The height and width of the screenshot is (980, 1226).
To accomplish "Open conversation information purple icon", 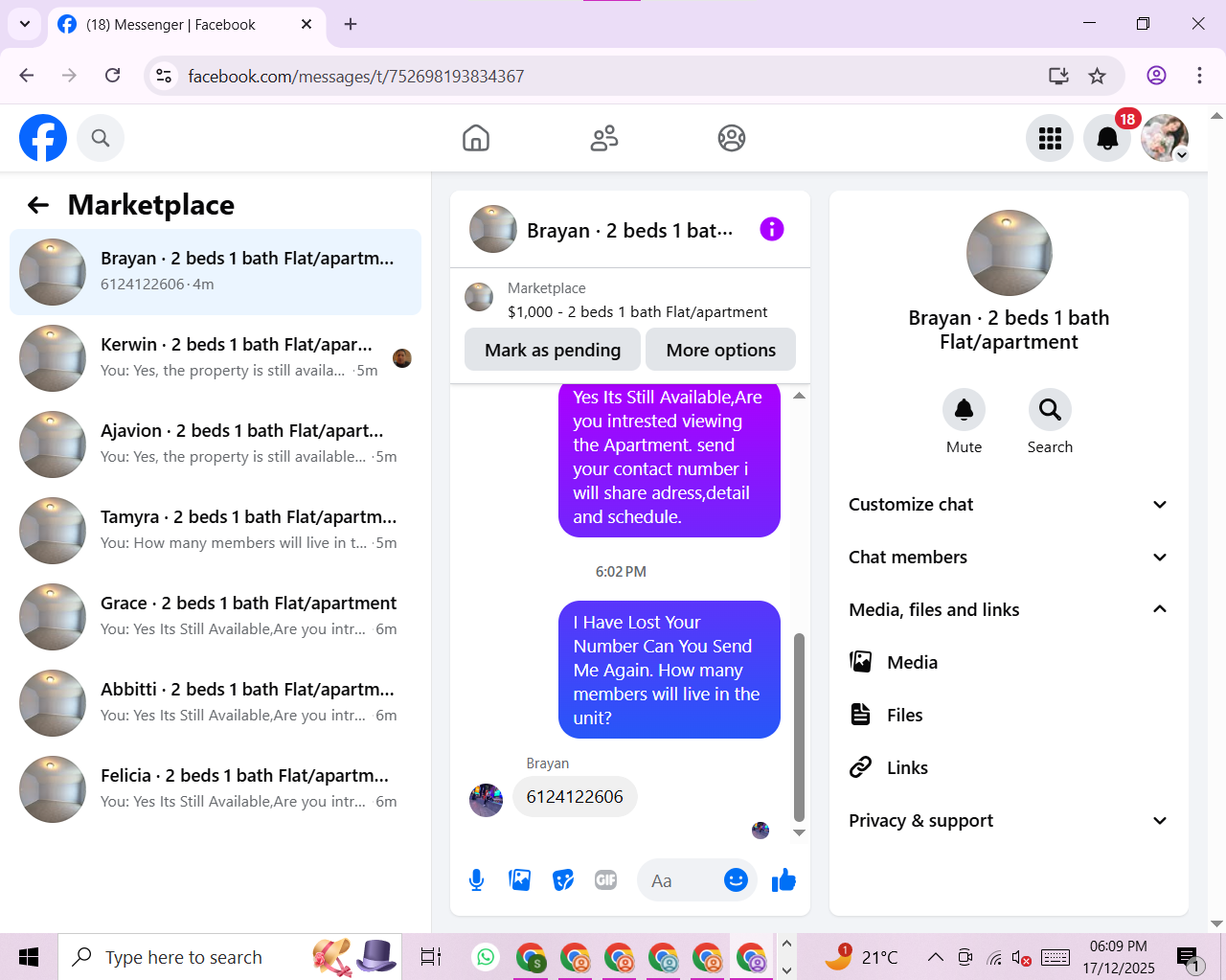I will click(772, 229).
